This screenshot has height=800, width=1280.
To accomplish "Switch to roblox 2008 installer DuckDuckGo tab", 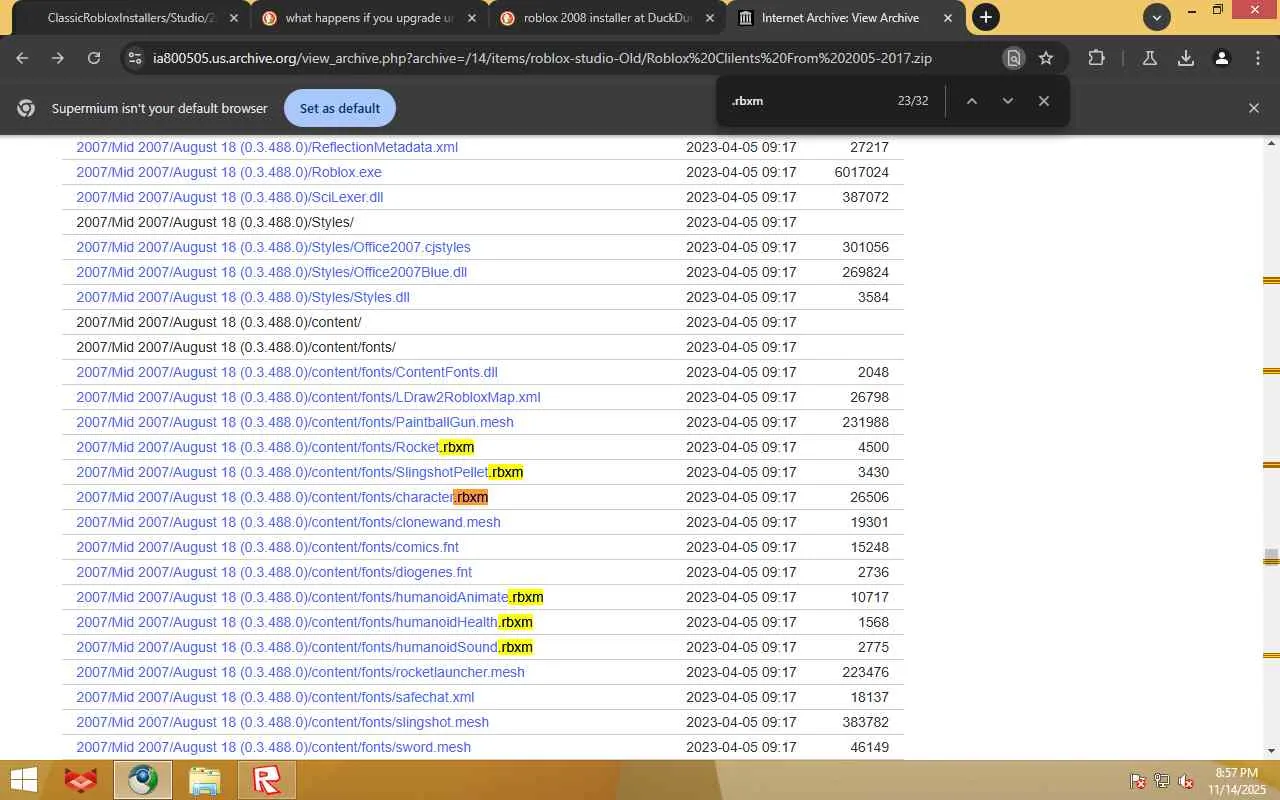I will pos(606,18).
